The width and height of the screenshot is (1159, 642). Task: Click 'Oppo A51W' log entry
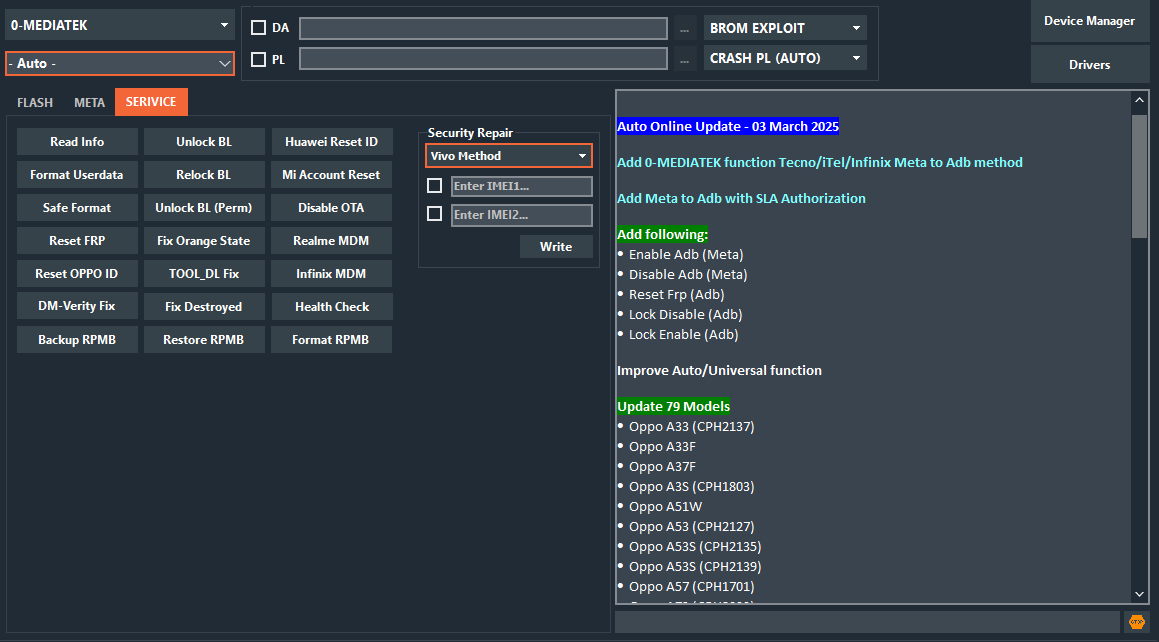(665, 507)
